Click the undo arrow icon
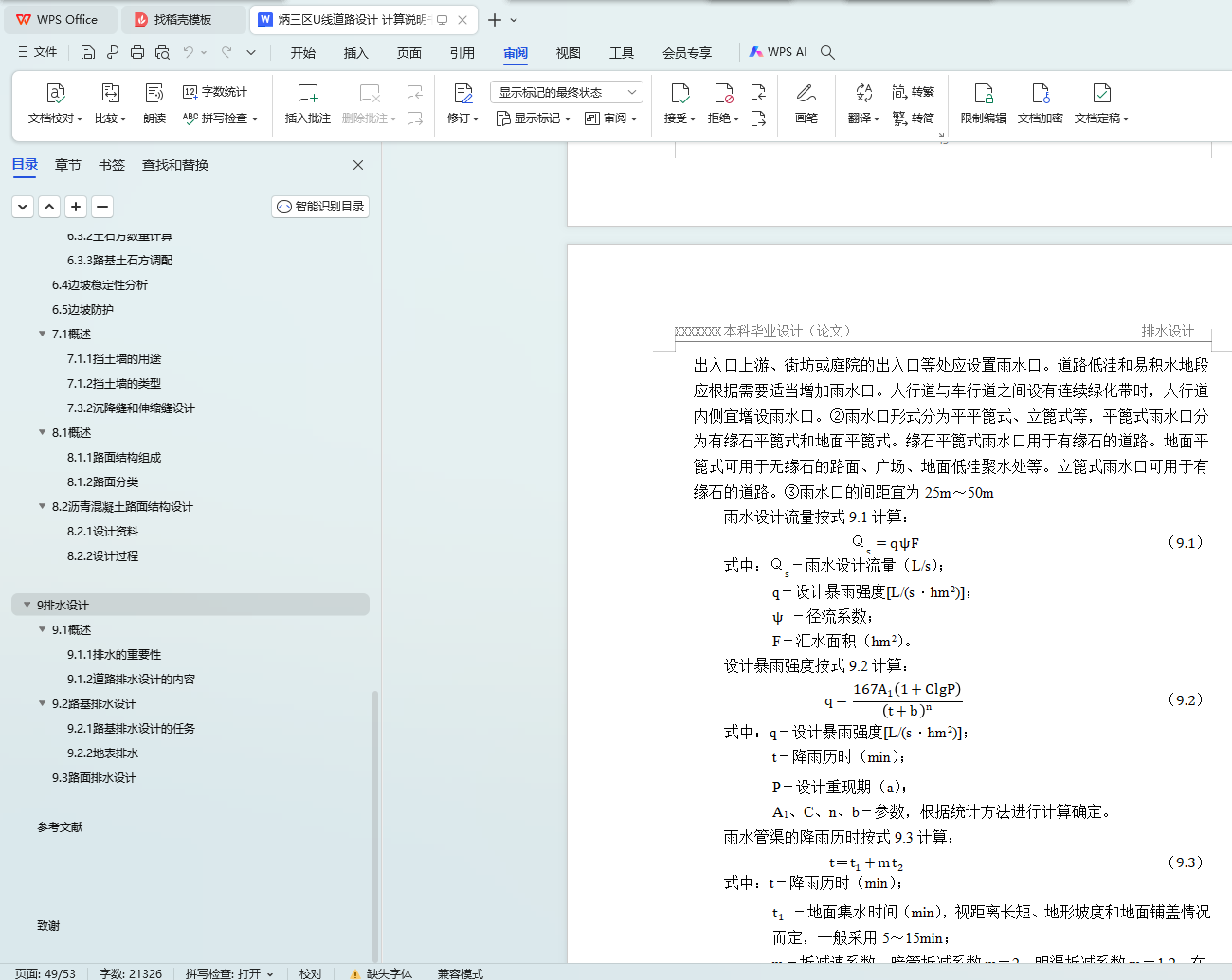Viewport: 1232px width, 980px height. [x=189, y=52]
